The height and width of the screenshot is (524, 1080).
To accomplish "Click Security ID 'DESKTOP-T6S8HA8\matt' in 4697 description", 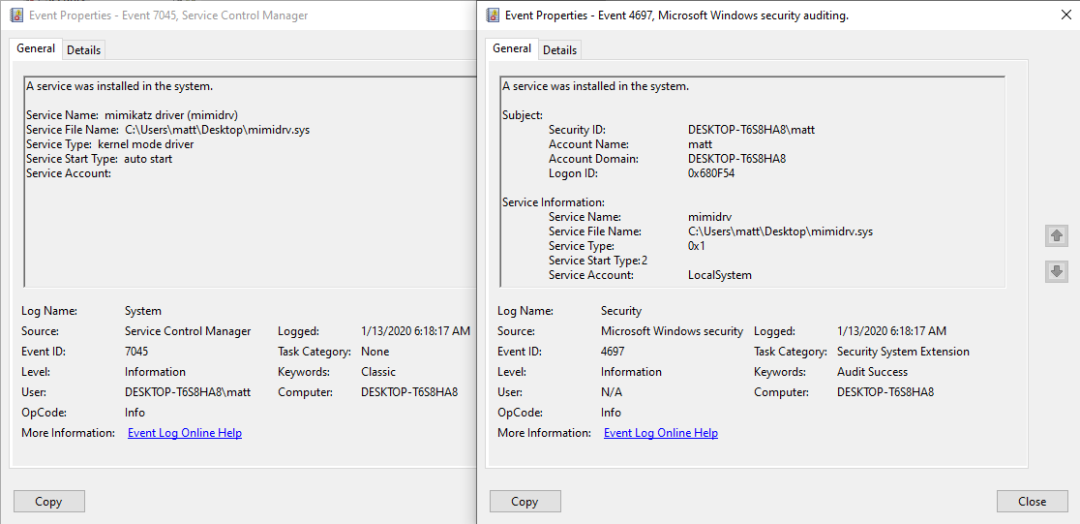I will (x=751, y=129).
